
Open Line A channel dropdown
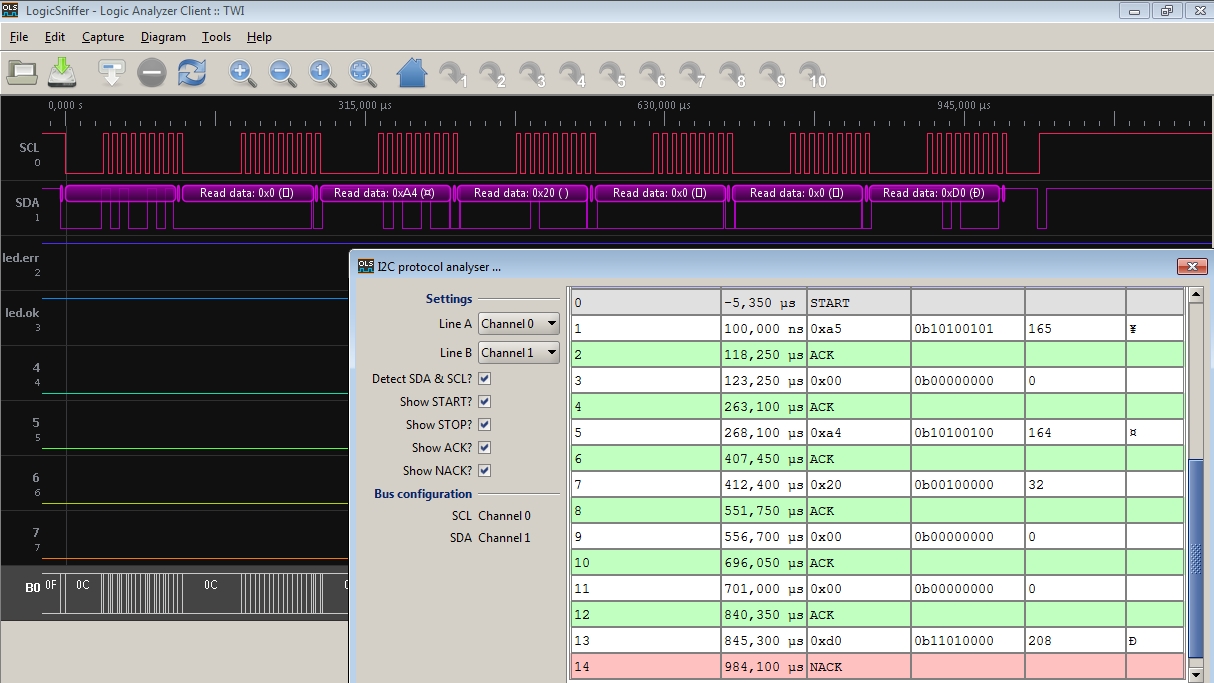518,324
